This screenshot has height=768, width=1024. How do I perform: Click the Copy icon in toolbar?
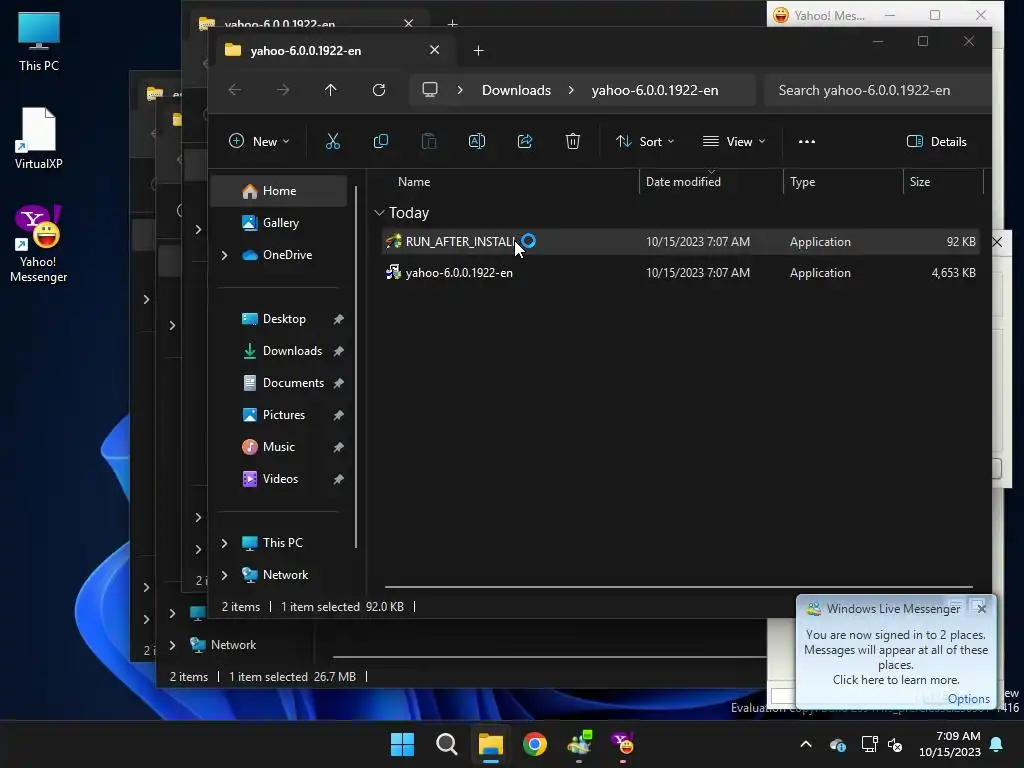pos(381,141)
